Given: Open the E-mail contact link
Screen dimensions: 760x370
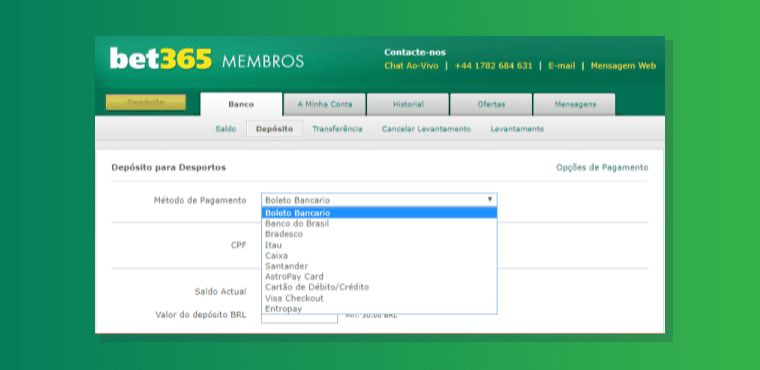Looking at the screenshot, I should 561,66.
